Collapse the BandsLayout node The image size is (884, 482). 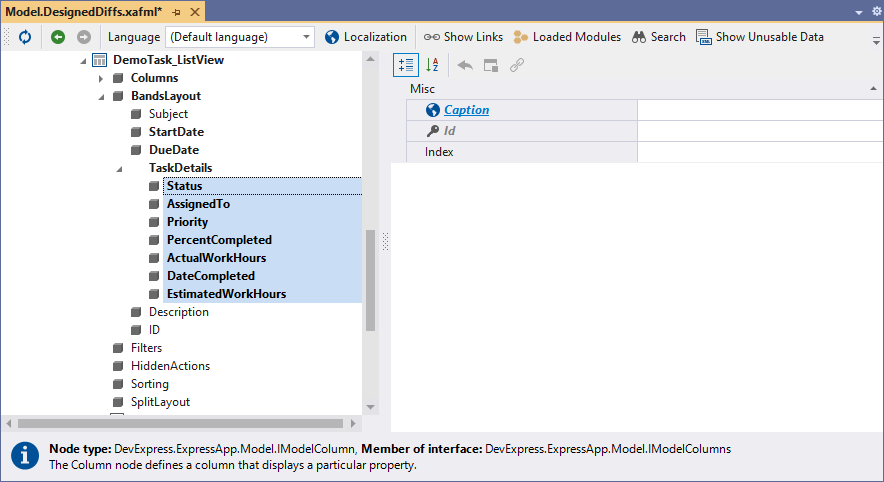click(101, 97)
